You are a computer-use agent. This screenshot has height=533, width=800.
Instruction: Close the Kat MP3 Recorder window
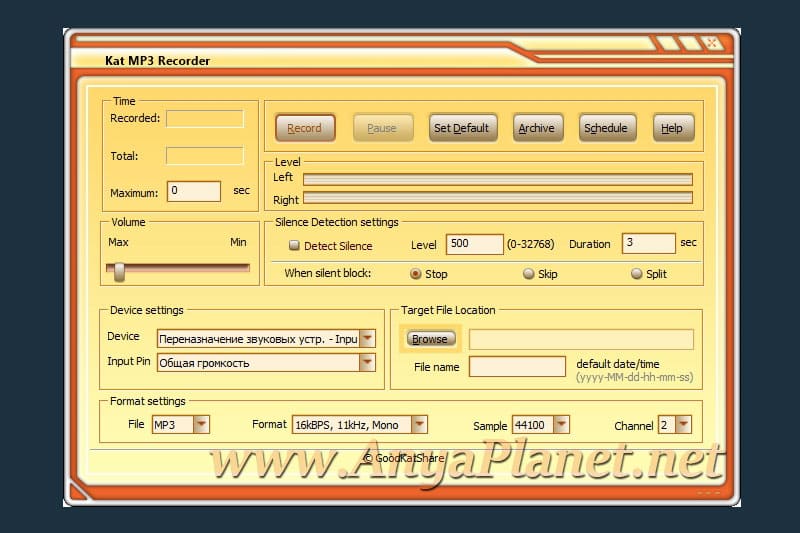pos(712,43)
